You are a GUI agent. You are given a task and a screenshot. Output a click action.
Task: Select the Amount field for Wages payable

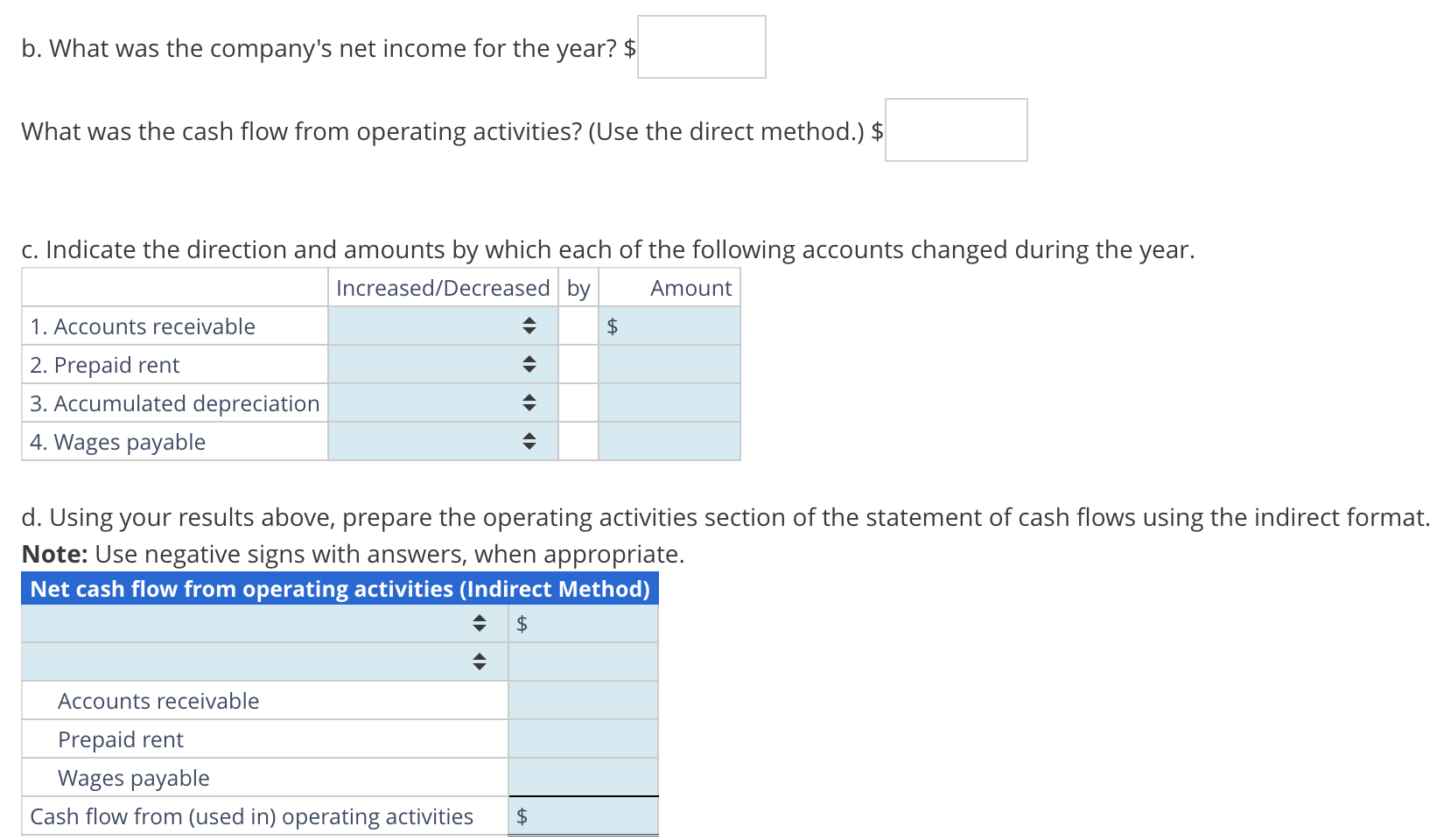click(669, 441)
